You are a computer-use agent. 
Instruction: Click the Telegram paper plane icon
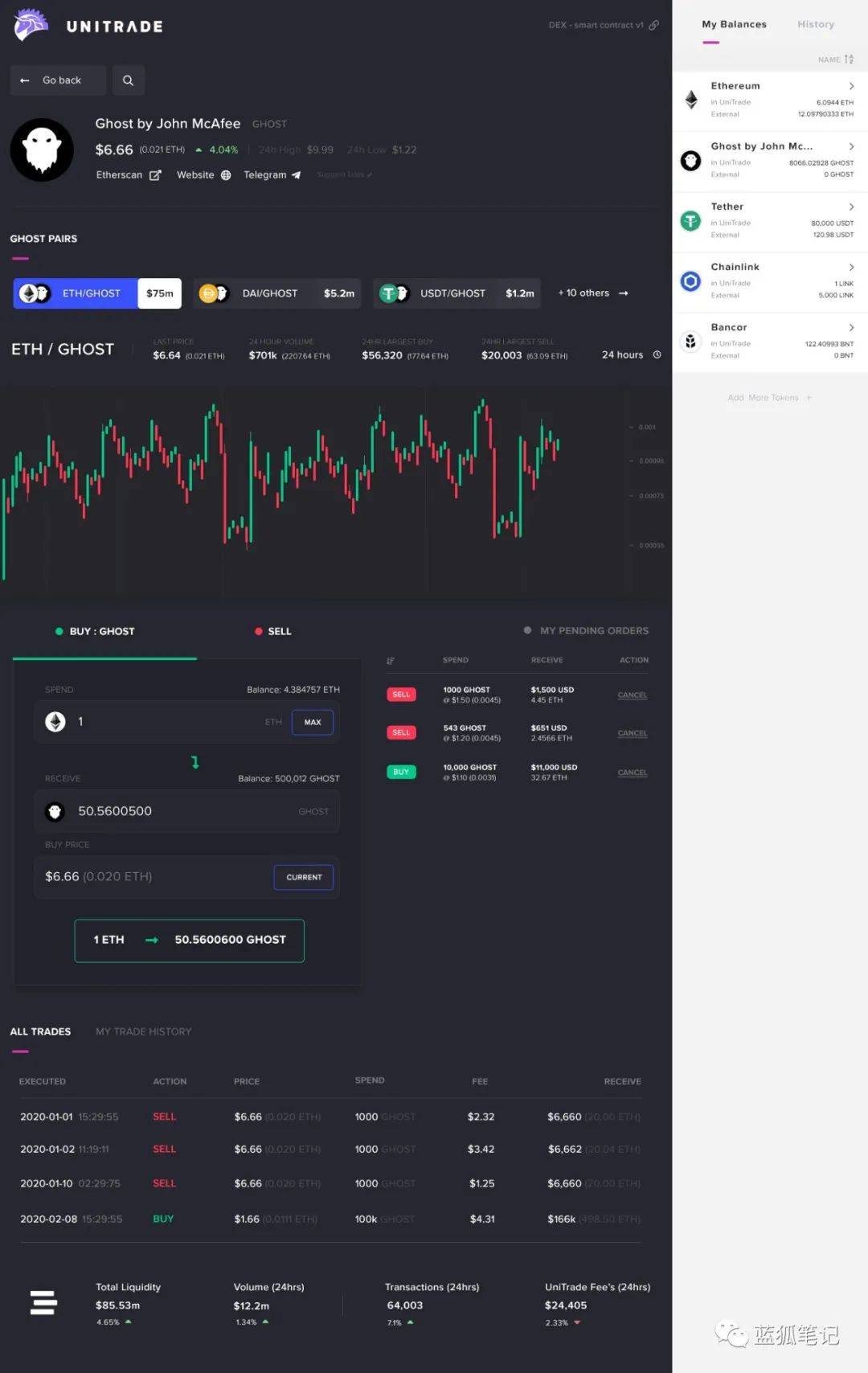(x=296, y=175)
